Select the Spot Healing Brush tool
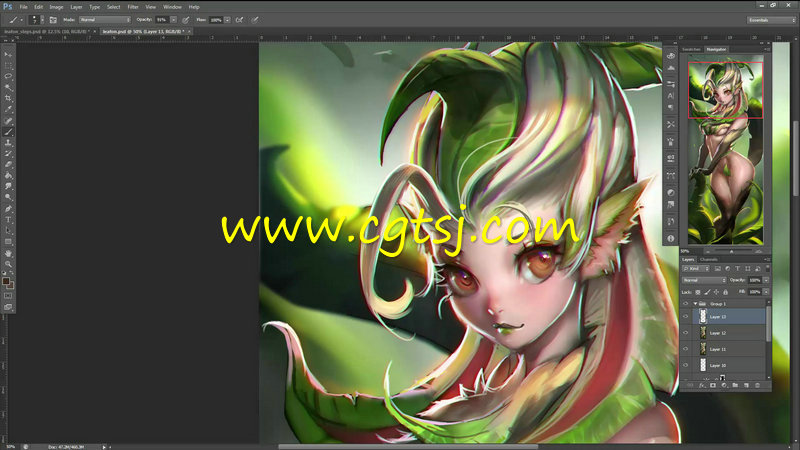The height and width of the screenshot is (450, 800). coord(8,121)
